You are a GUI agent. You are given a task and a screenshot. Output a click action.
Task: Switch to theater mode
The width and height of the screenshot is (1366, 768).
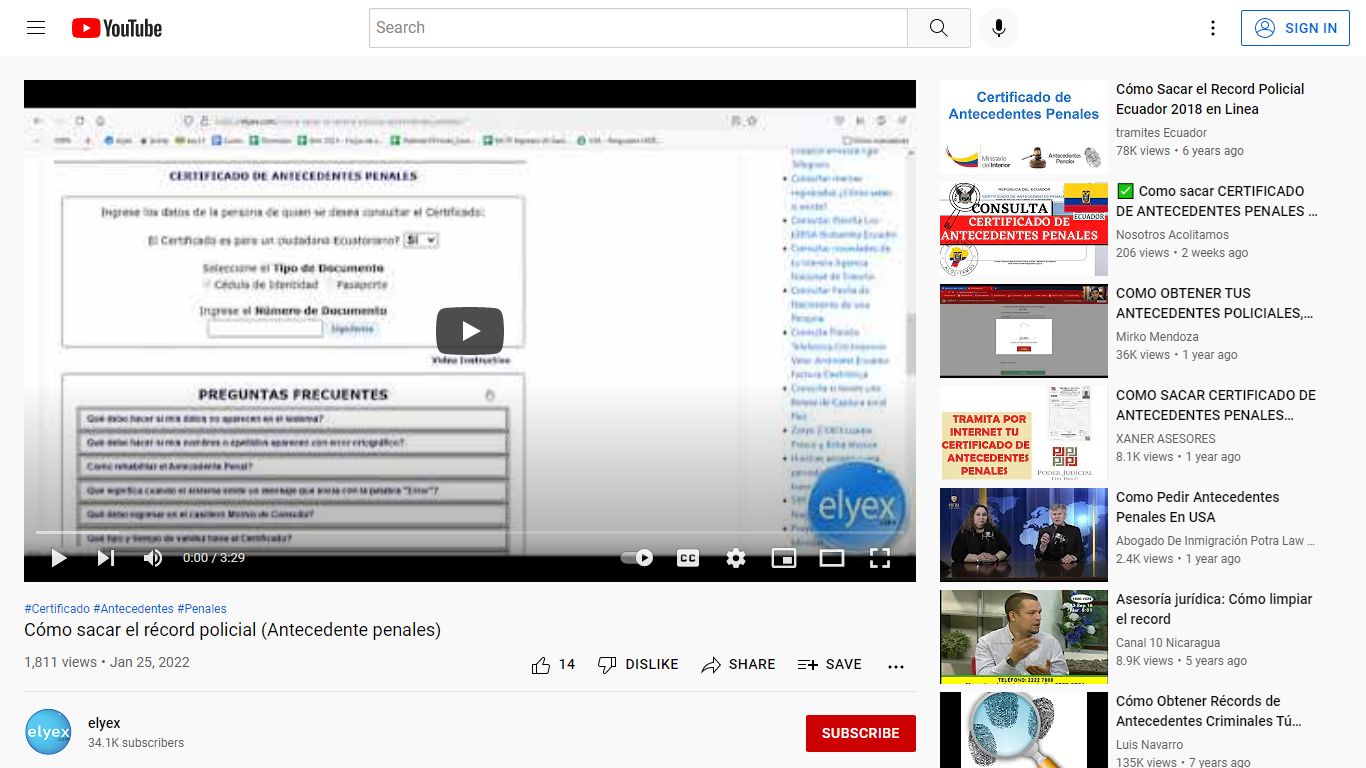point(832,558)
